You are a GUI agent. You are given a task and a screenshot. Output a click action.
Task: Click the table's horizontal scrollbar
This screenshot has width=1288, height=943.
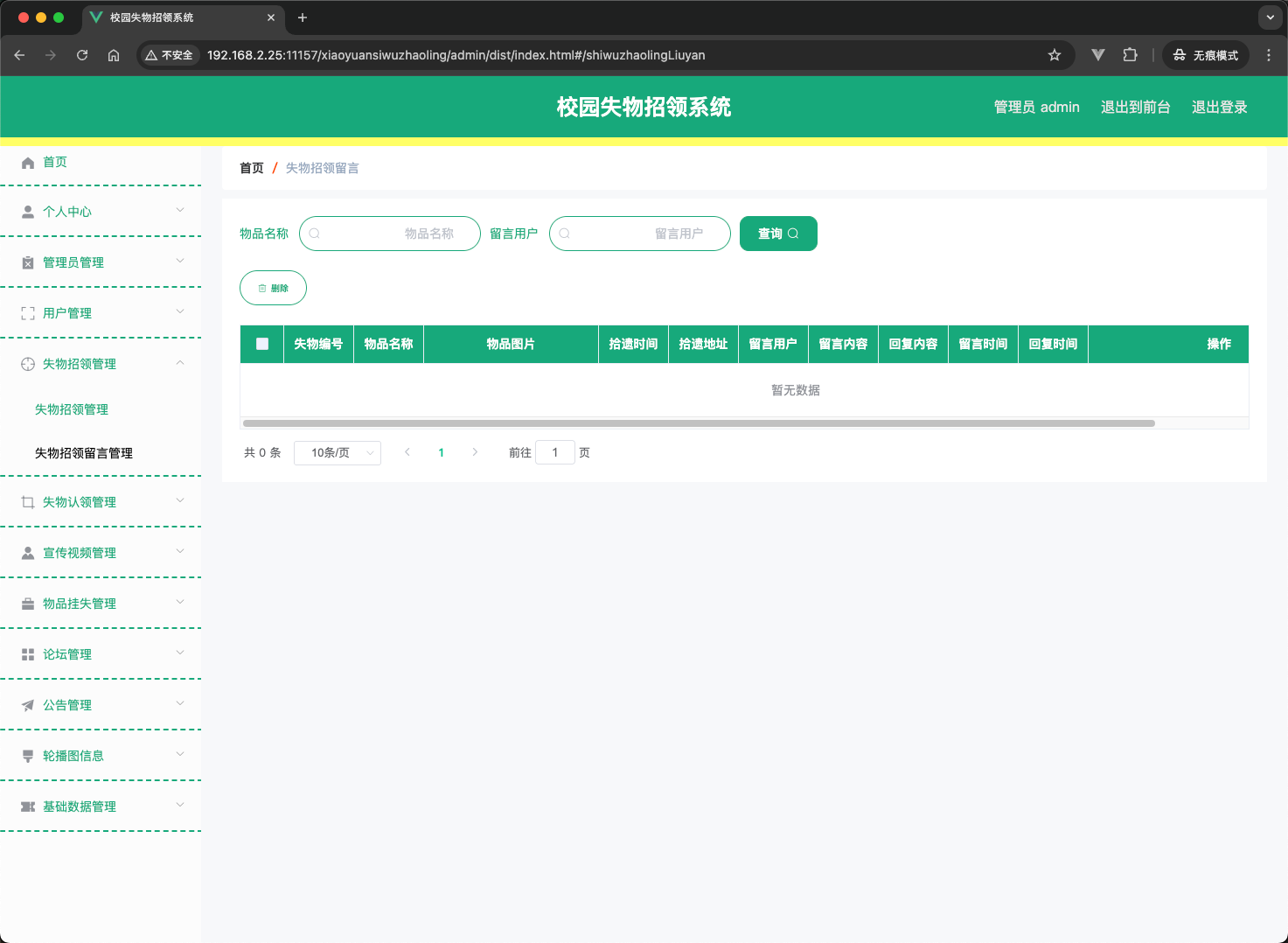[x=699, y=423]
